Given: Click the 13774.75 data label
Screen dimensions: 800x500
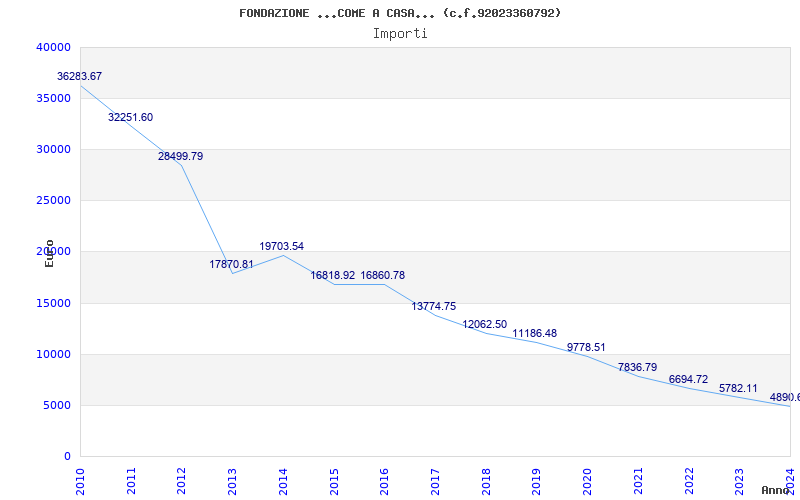Looking at the screenshot, I should (x=434, y=307).
